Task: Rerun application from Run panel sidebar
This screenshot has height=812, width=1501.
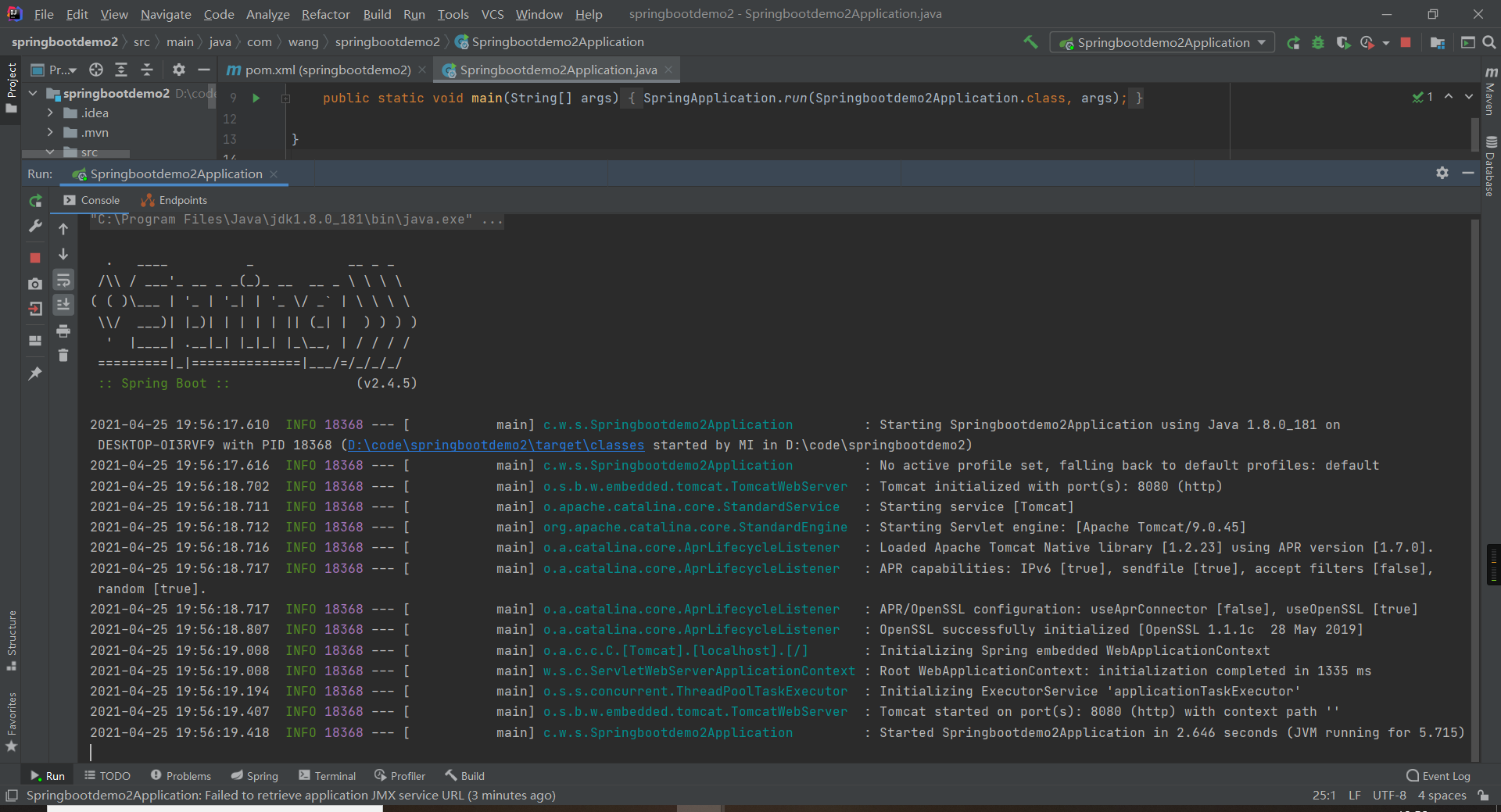Action: pyautogui.click(x=35, y=201)
